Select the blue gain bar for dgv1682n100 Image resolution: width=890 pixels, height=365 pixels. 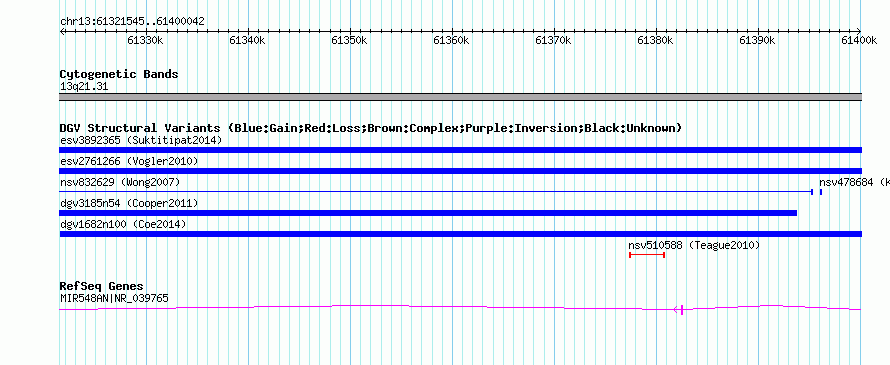click(460, 234)
